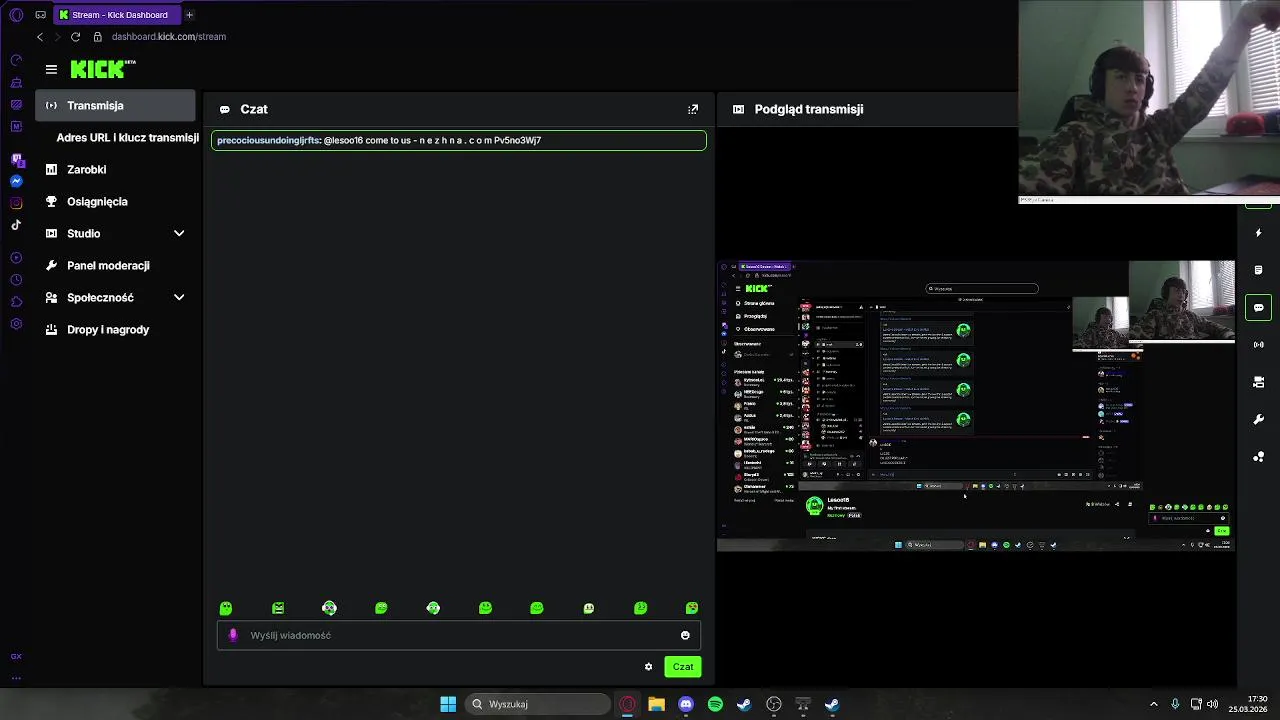1280x720 pixels.
Task: Open the Windows Start menu
Action: point(448,704)
